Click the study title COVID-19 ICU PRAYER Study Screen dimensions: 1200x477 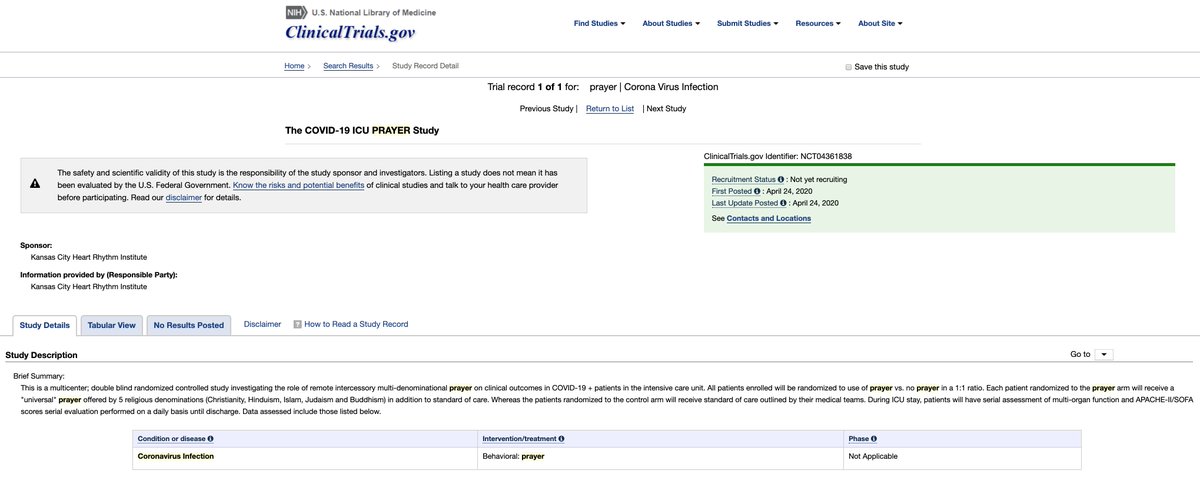tap(362, 130)
